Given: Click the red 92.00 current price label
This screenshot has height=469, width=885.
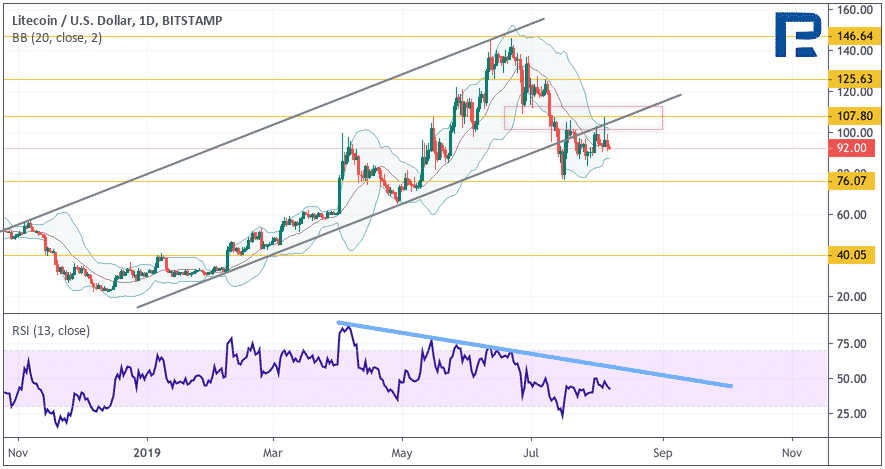Looking at the screenshot, I should tap(851, 148).
